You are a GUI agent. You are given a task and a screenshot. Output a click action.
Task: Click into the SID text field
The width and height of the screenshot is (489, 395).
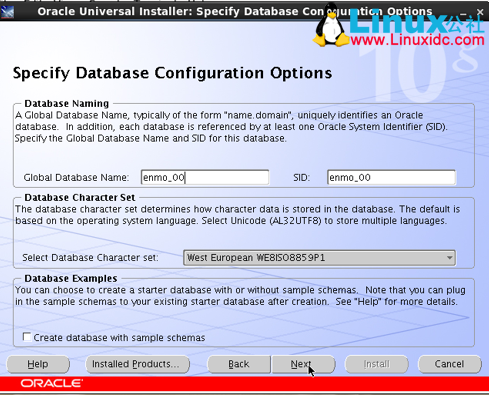click(x=391, y=177)
